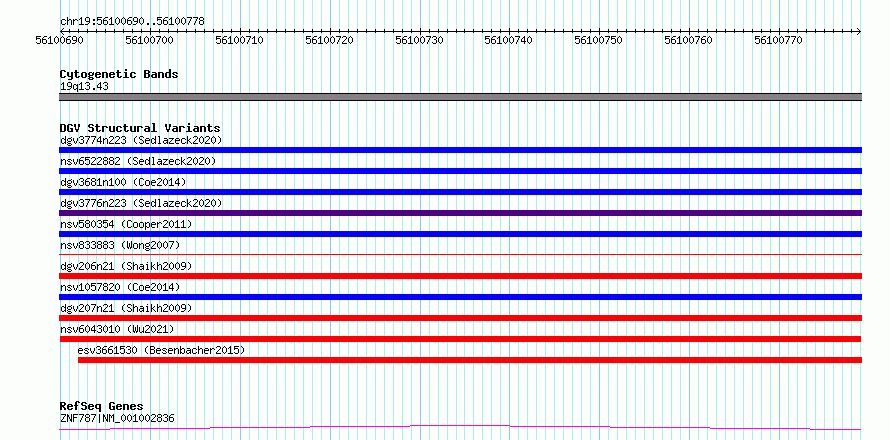Select the red bar under nsv6043010
The width and height of the screenshot is (890, 440).
460,339
